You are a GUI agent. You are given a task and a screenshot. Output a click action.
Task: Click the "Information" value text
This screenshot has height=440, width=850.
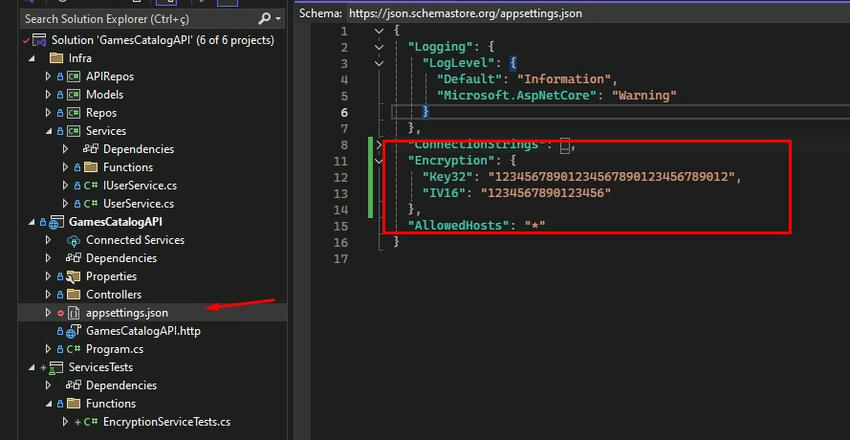(564, 80)
